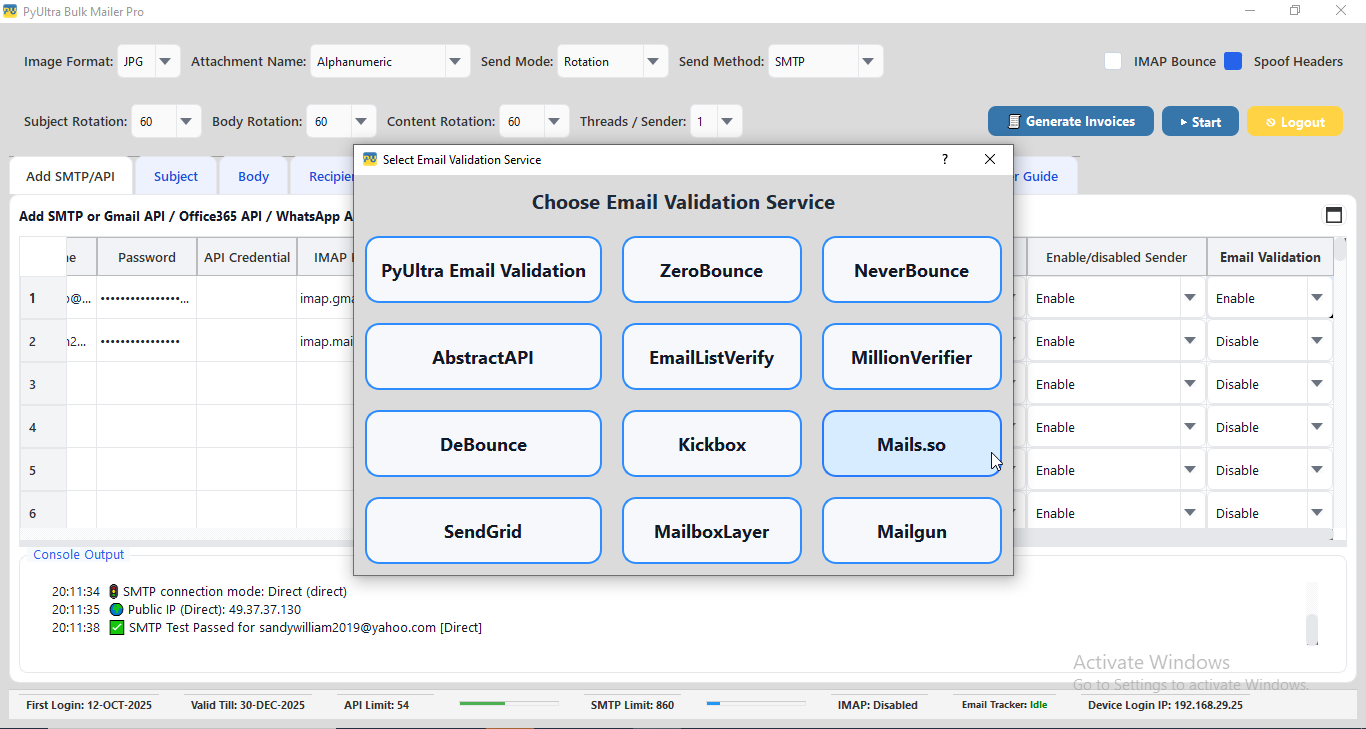Switch to the Subject tab

pyautogui.click(x=176, y=175)
